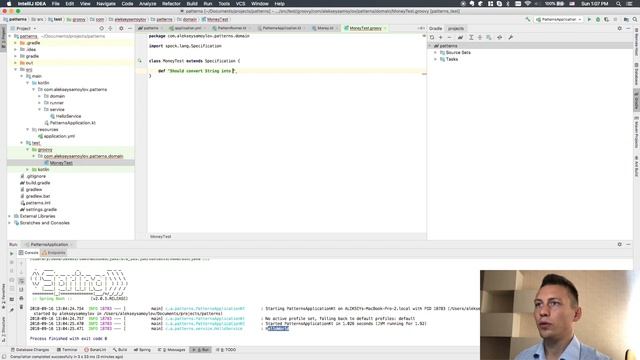The image size is (640, 360).
Task: Click the minus icon in Gradle toolbar
Action: 449,37
